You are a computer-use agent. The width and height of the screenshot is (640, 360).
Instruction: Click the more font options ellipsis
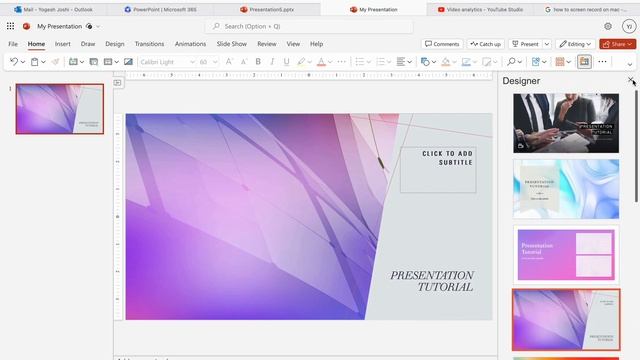coord(342,62)
